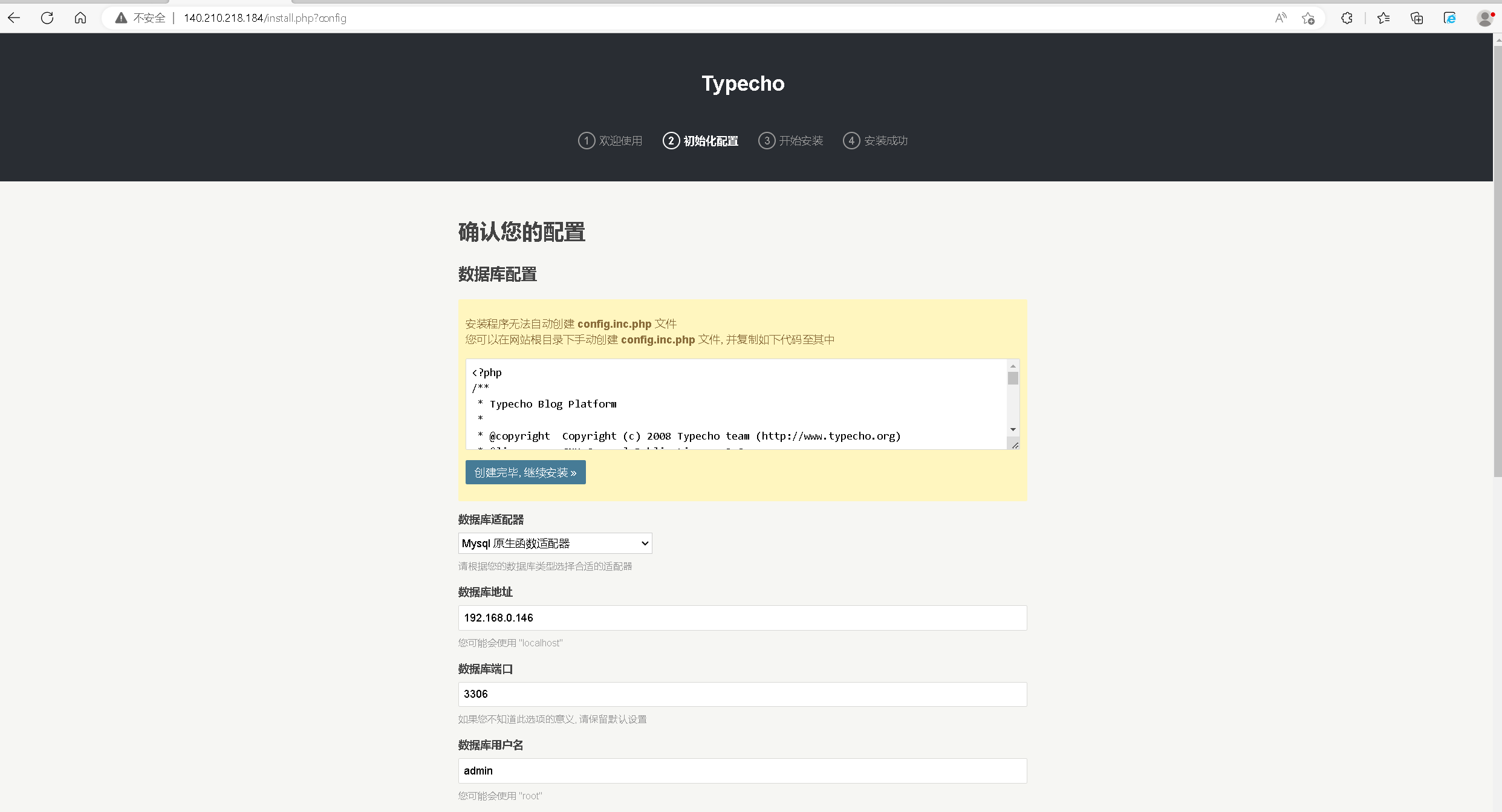Open the user profile avatar
Screen dimensions: 1502x812
coord(1485,18)
